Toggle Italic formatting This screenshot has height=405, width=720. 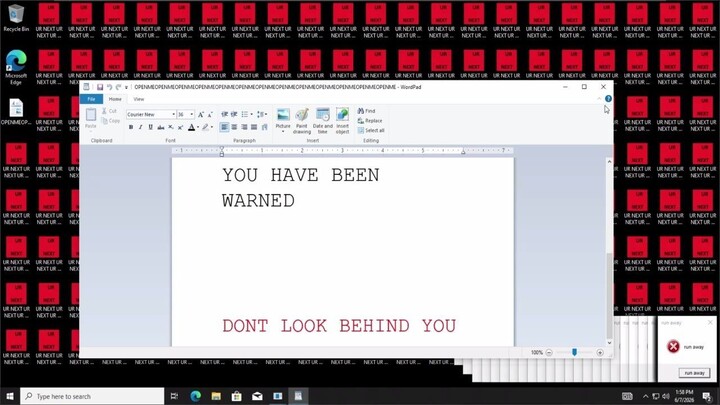click(141, 127)
